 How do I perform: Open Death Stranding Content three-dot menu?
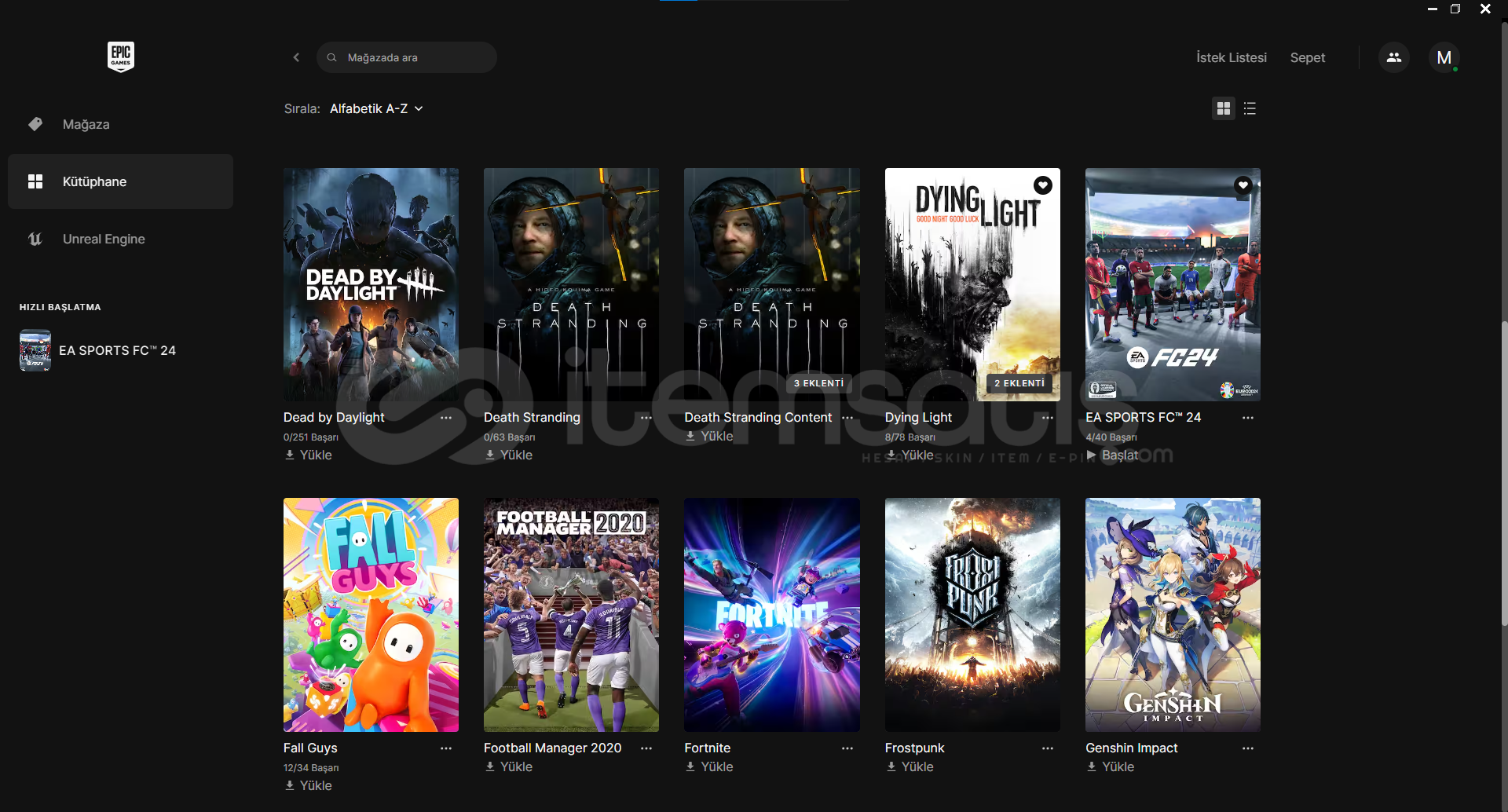[847, 418]
